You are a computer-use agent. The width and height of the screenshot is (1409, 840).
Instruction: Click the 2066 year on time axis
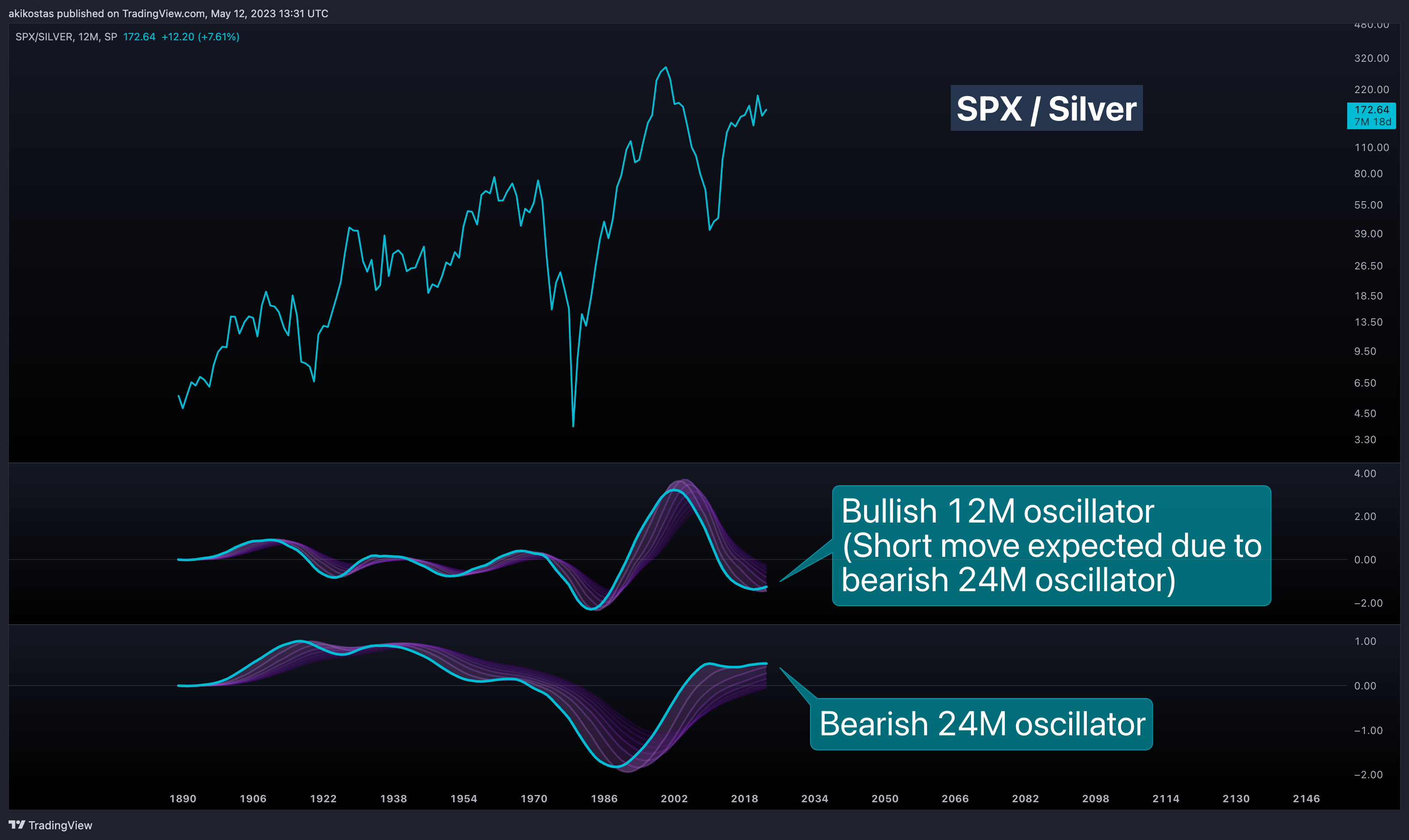click(955, 799)
